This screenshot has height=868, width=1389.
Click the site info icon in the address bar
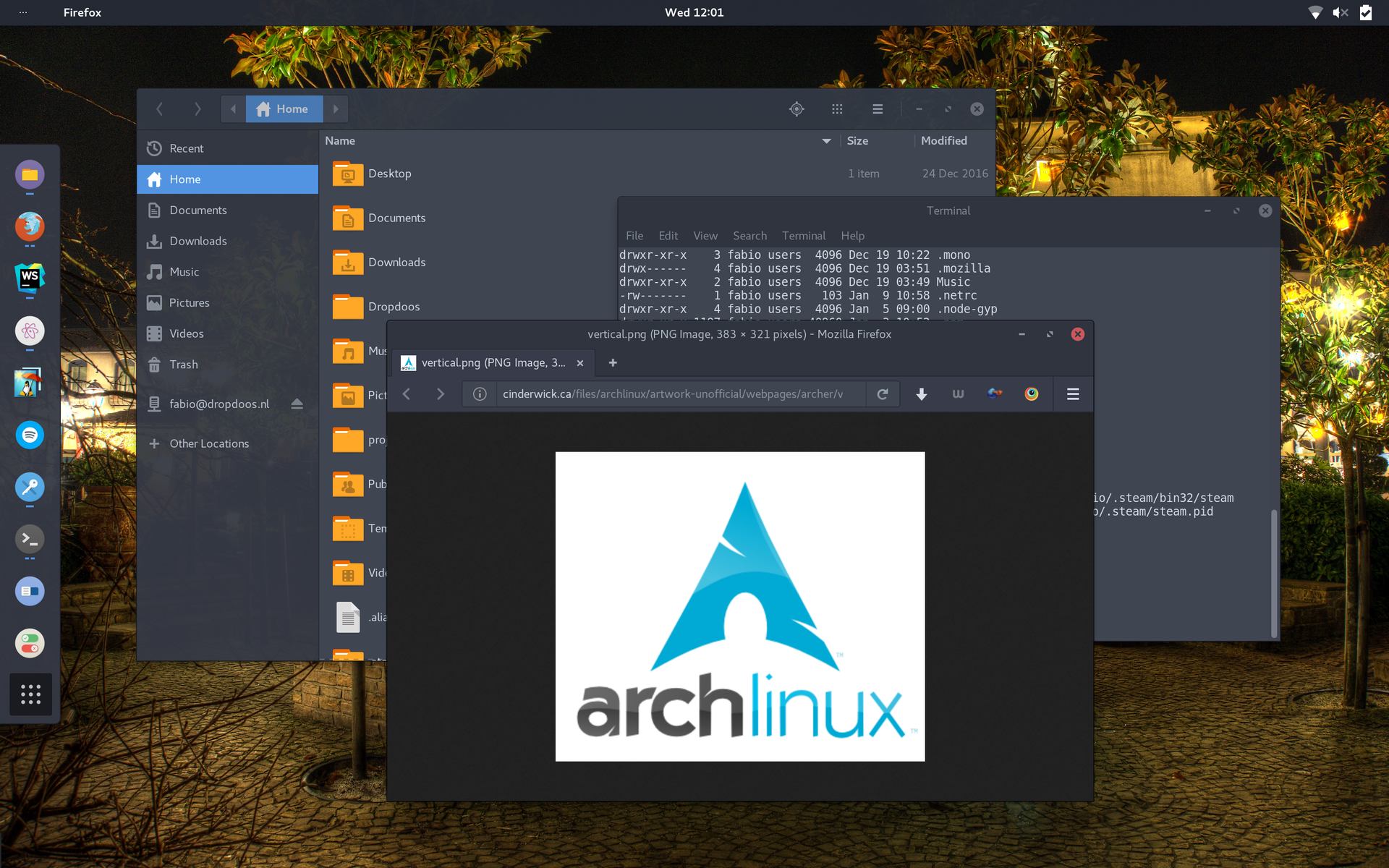(480, 394)
